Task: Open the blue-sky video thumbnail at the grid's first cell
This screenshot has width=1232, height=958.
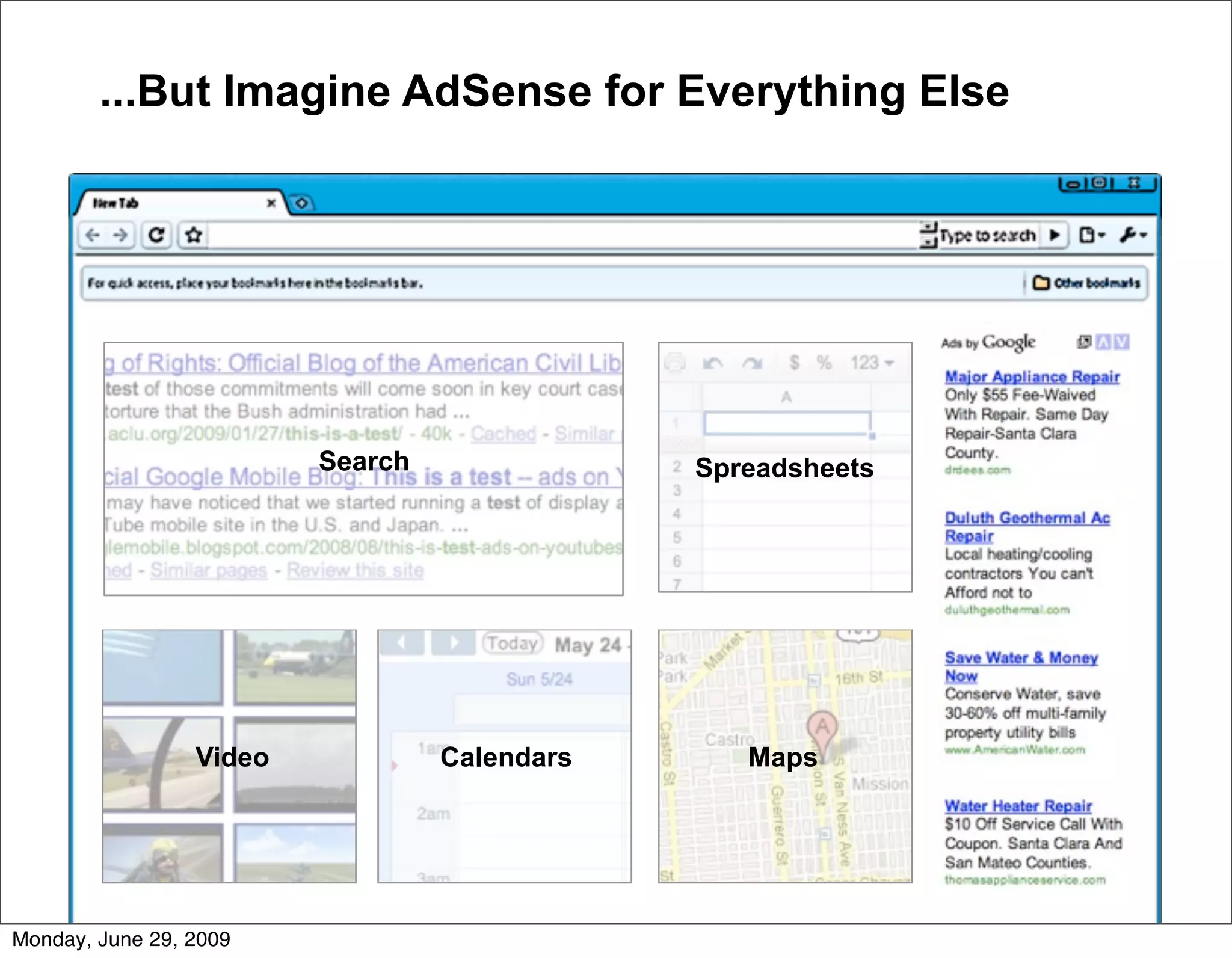Action: point(162,667)
